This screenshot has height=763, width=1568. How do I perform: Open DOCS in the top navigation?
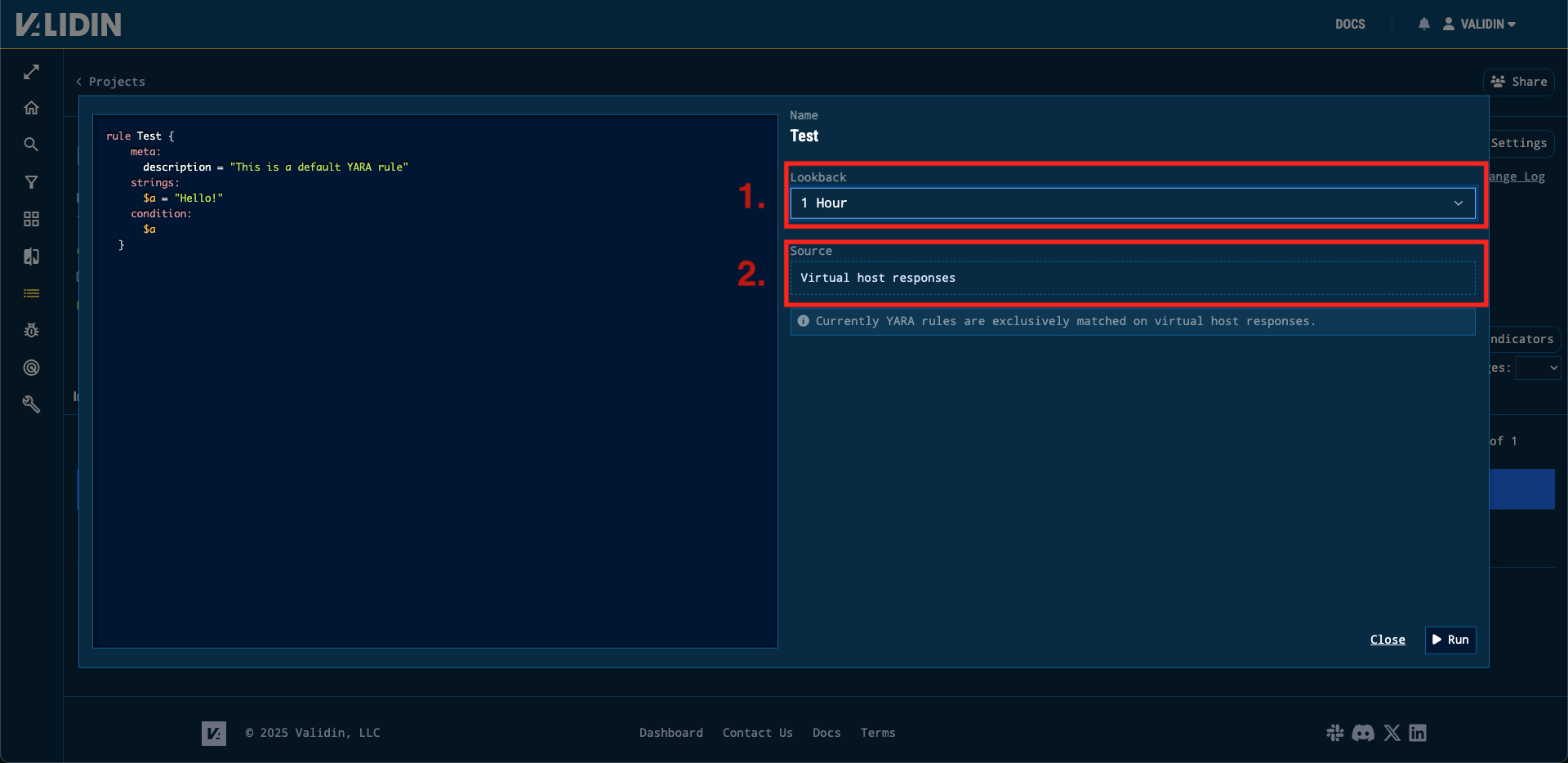point(1350,24)
